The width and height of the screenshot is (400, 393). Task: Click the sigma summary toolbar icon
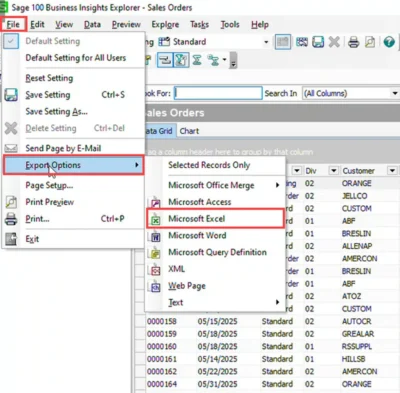(197, 60)
